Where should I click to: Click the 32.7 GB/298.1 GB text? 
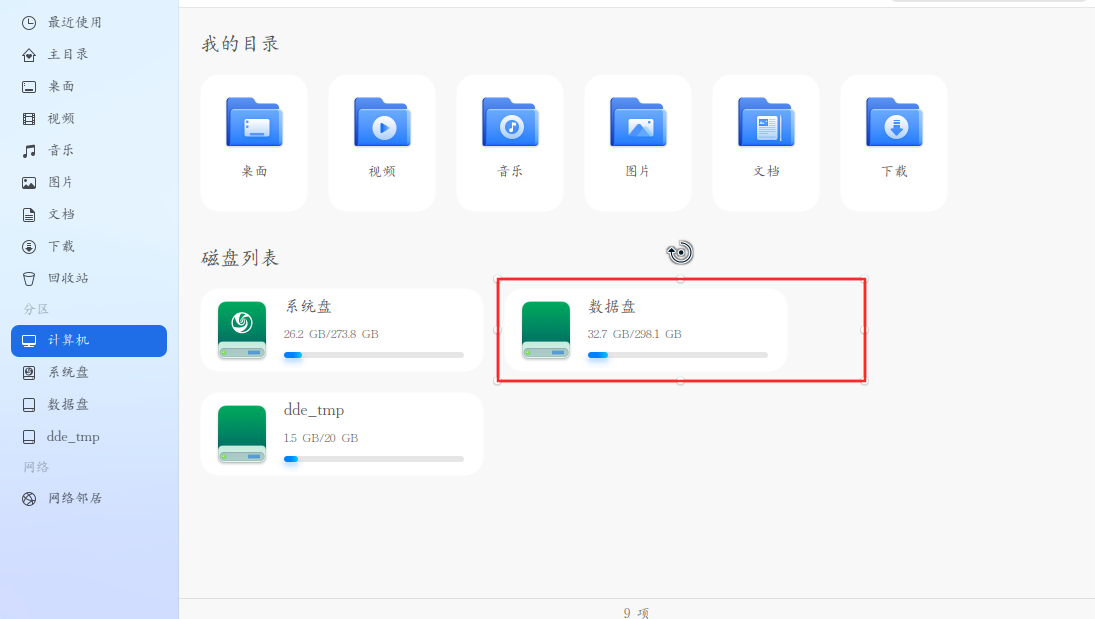click(634, 334)
